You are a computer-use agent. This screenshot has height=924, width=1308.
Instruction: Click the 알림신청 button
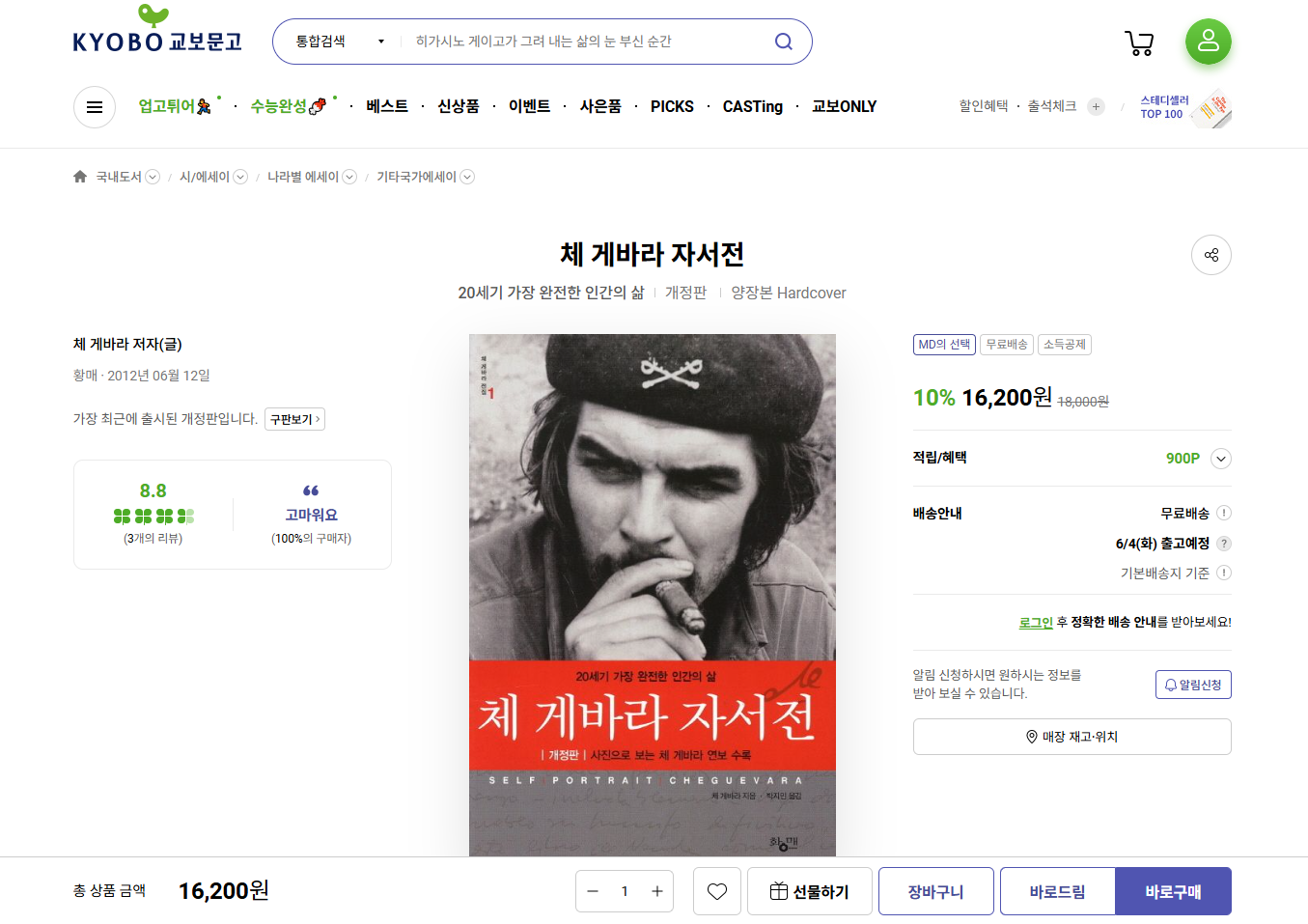coord(1193,685)
